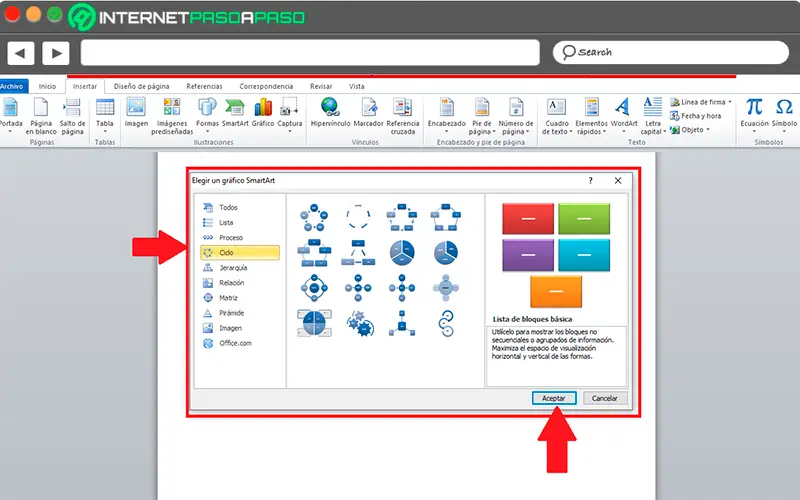Switch to the Revisar tab
Screen dimensions: 800x500
(321, 86)
